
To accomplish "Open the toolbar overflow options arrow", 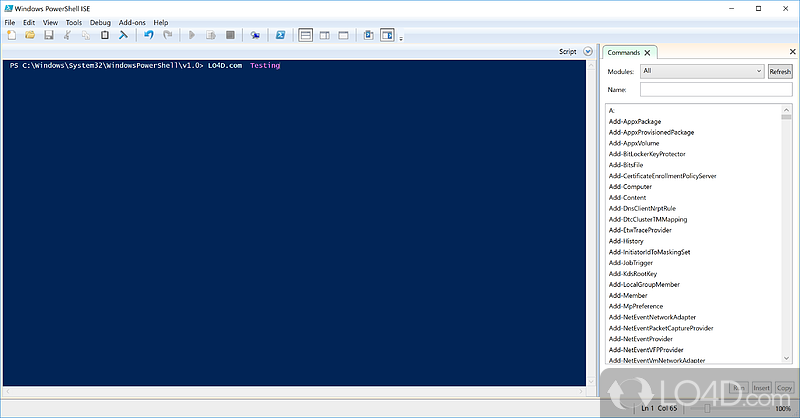I will point(400,38).
